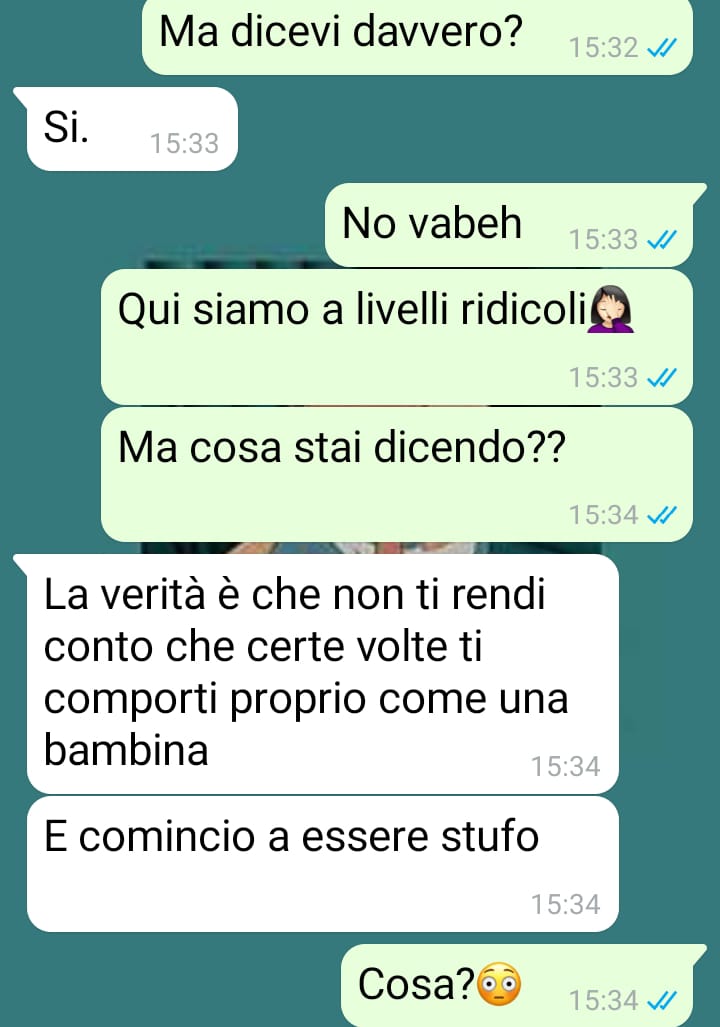Screen dimensions: 720x1027
Task: Tap the "Cosa?" message text
Action: [x=416, y=984]
